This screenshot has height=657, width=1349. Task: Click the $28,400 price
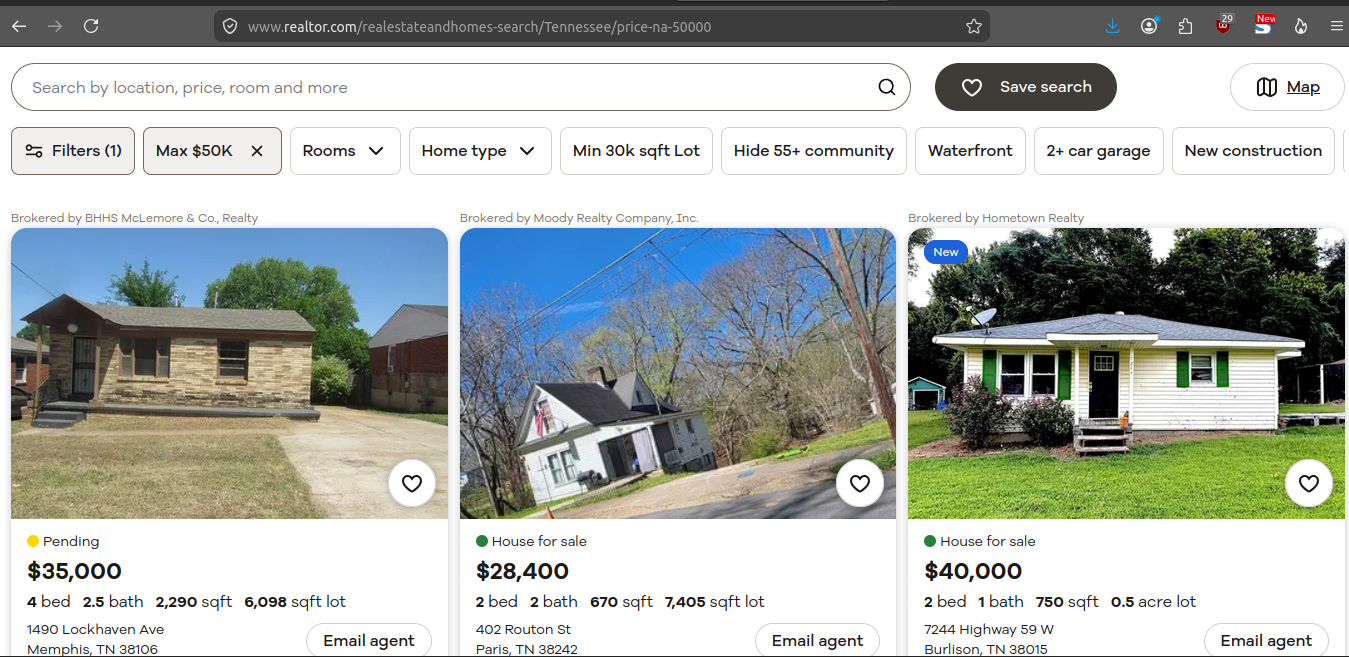point(522,571)
